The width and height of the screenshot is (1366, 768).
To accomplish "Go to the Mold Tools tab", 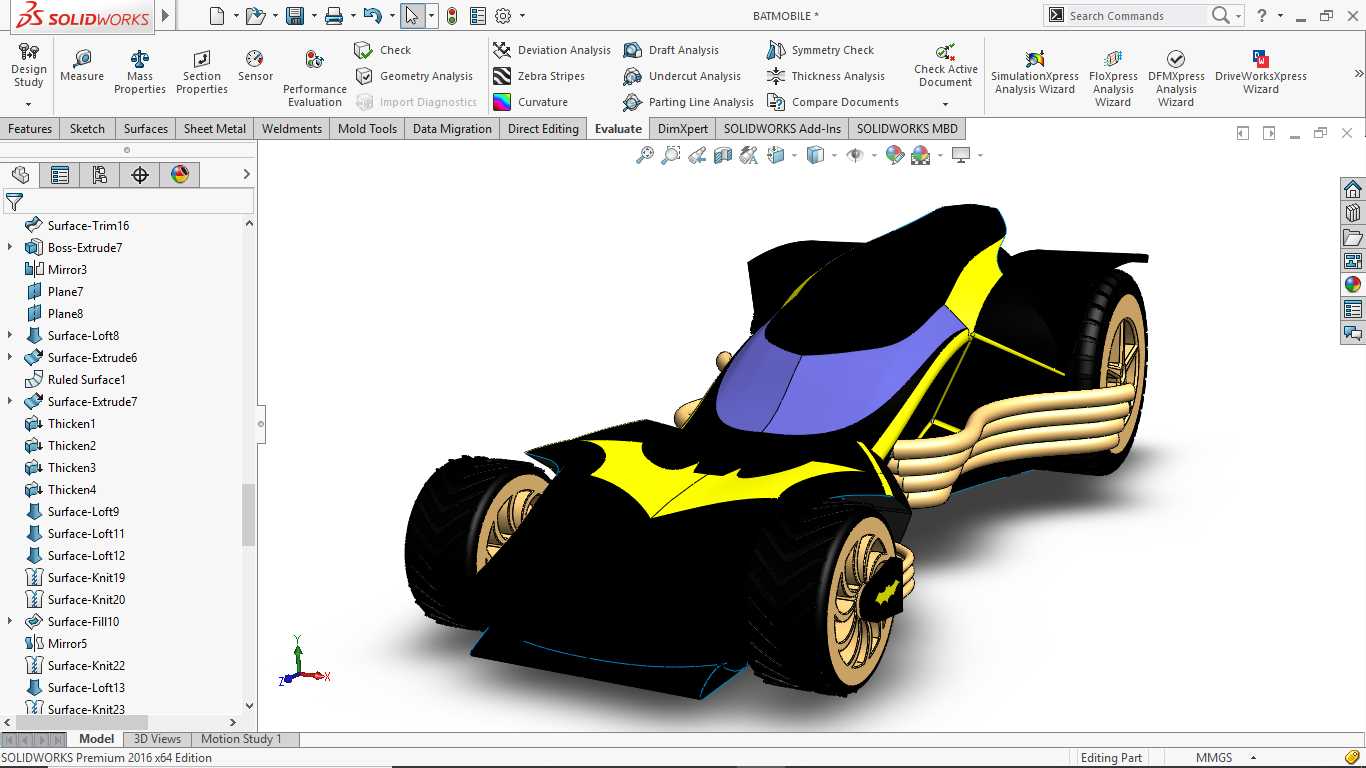I will (x=367, y=129).
